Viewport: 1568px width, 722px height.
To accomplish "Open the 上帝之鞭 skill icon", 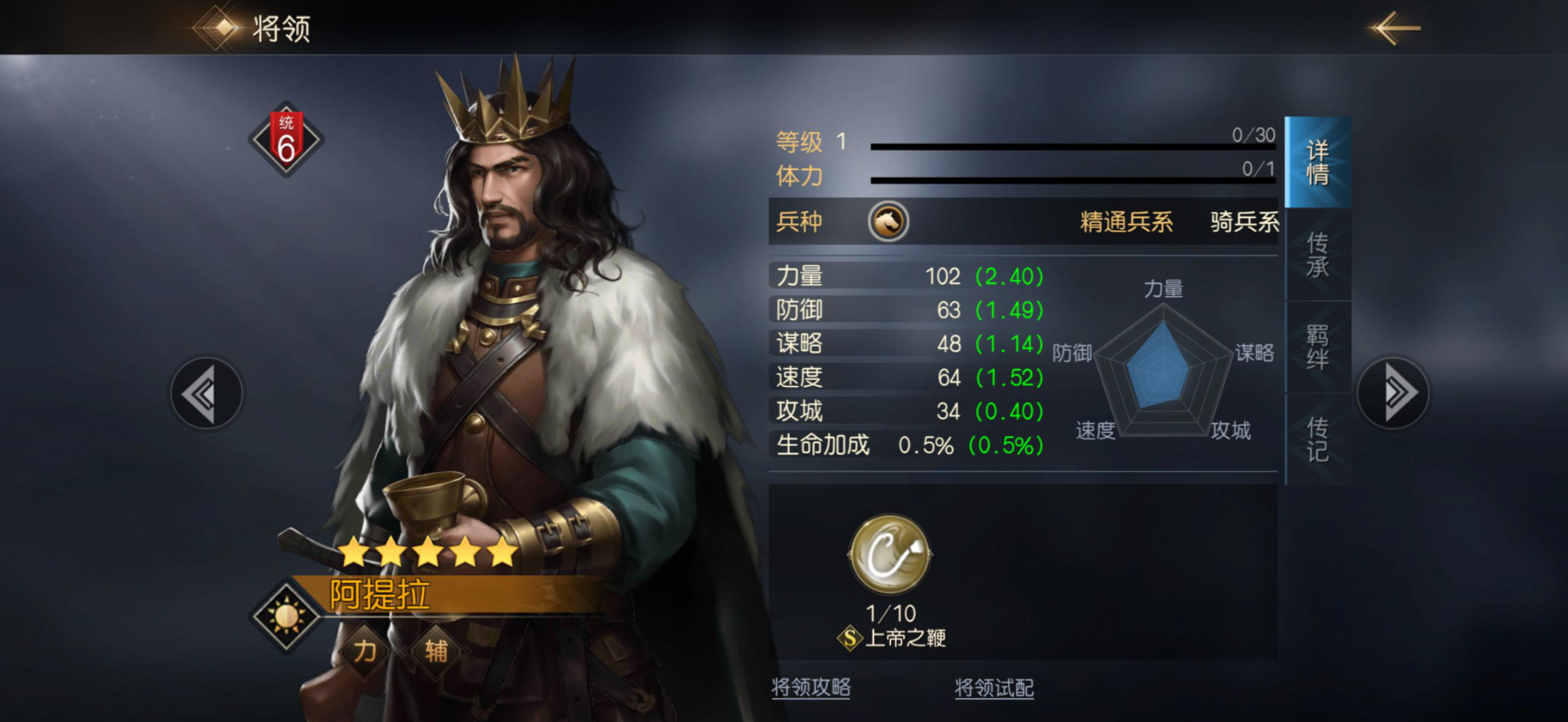I will click(890, 554).
